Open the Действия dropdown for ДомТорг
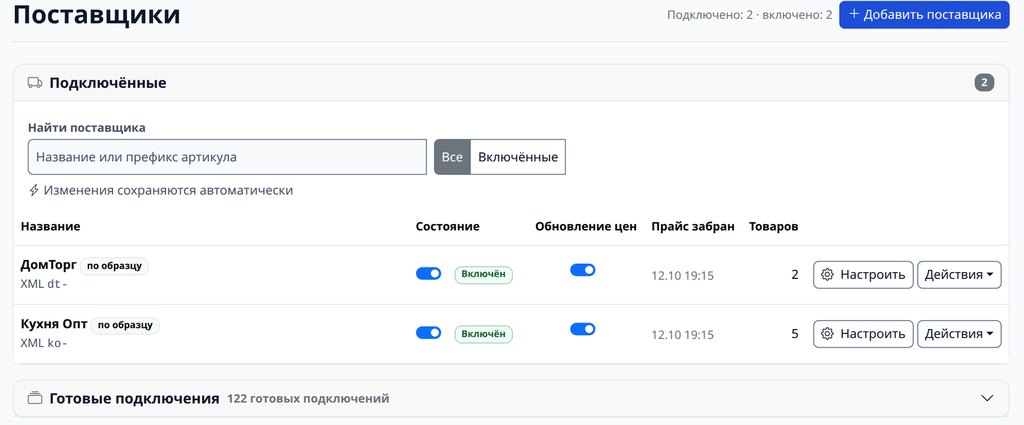The image size is (1024, 425). [x=959, y=275]
